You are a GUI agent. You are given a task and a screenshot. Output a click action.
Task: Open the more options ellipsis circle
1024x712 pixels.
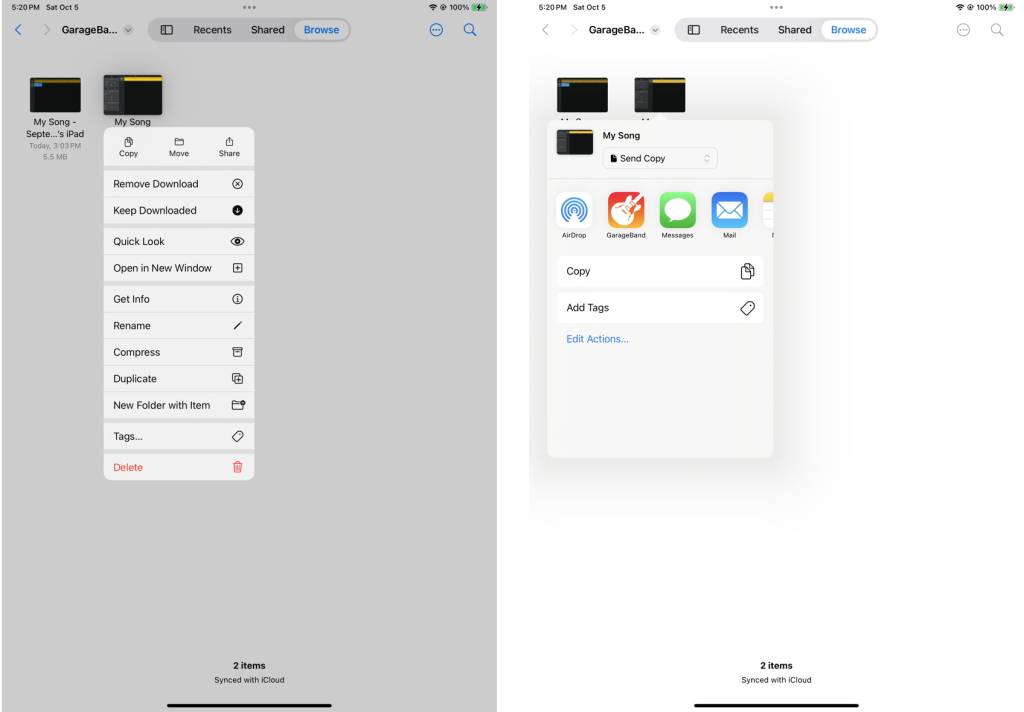pos(436,30)
